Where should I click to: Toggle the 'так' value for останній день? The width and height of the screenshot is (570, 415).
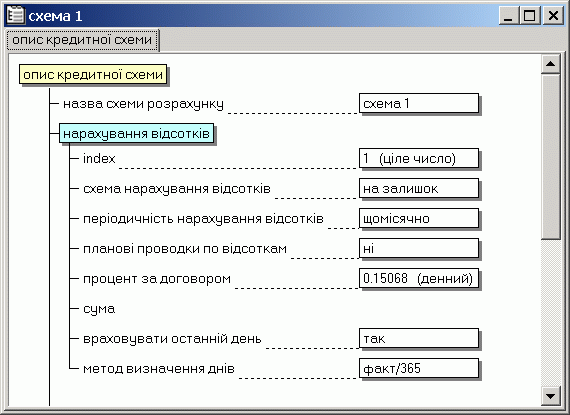tap(419, 339)
